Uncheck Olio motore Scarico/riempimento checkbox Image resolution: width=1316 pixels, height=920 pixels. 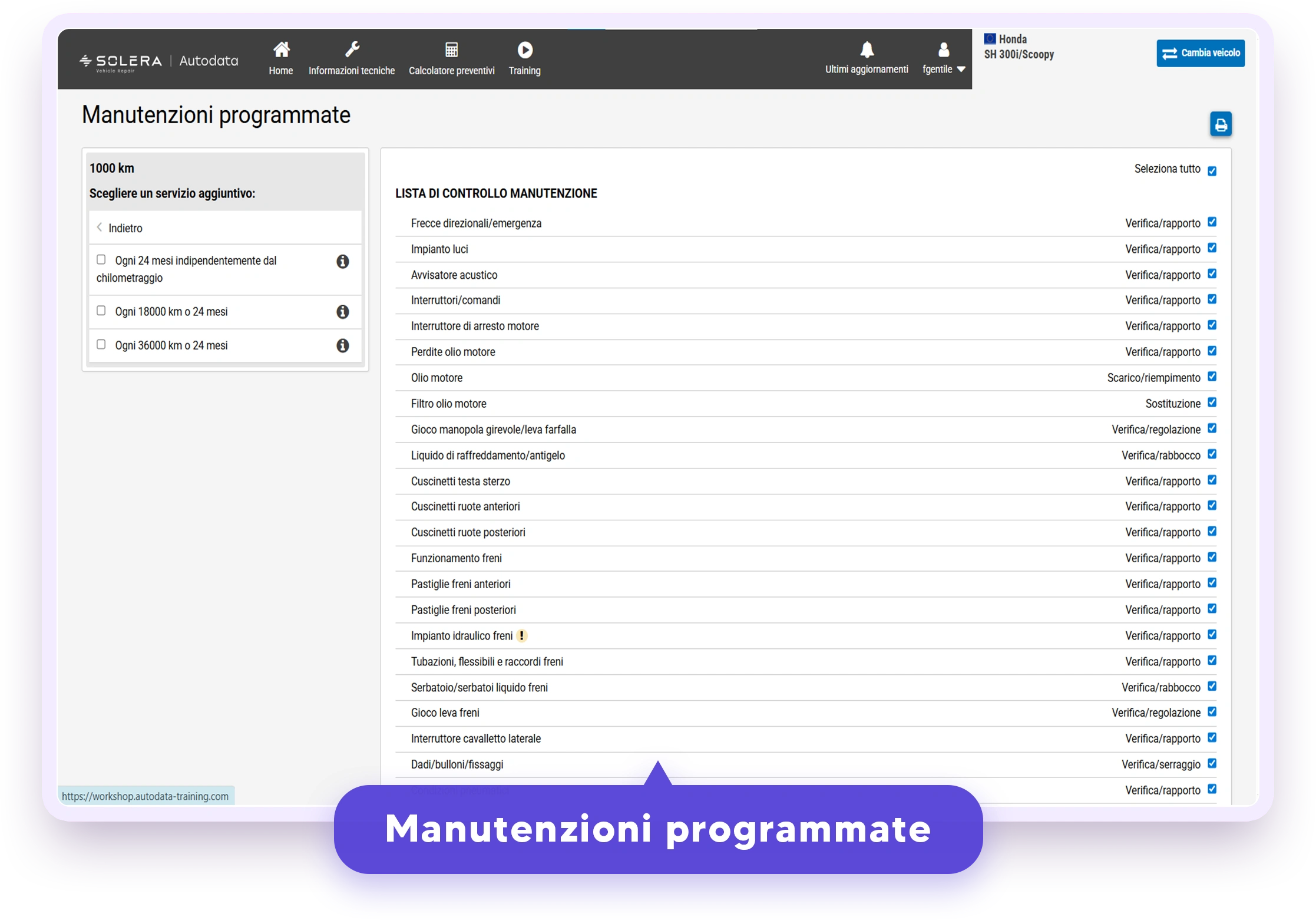pyautogui.click(x=1212, y=377)
